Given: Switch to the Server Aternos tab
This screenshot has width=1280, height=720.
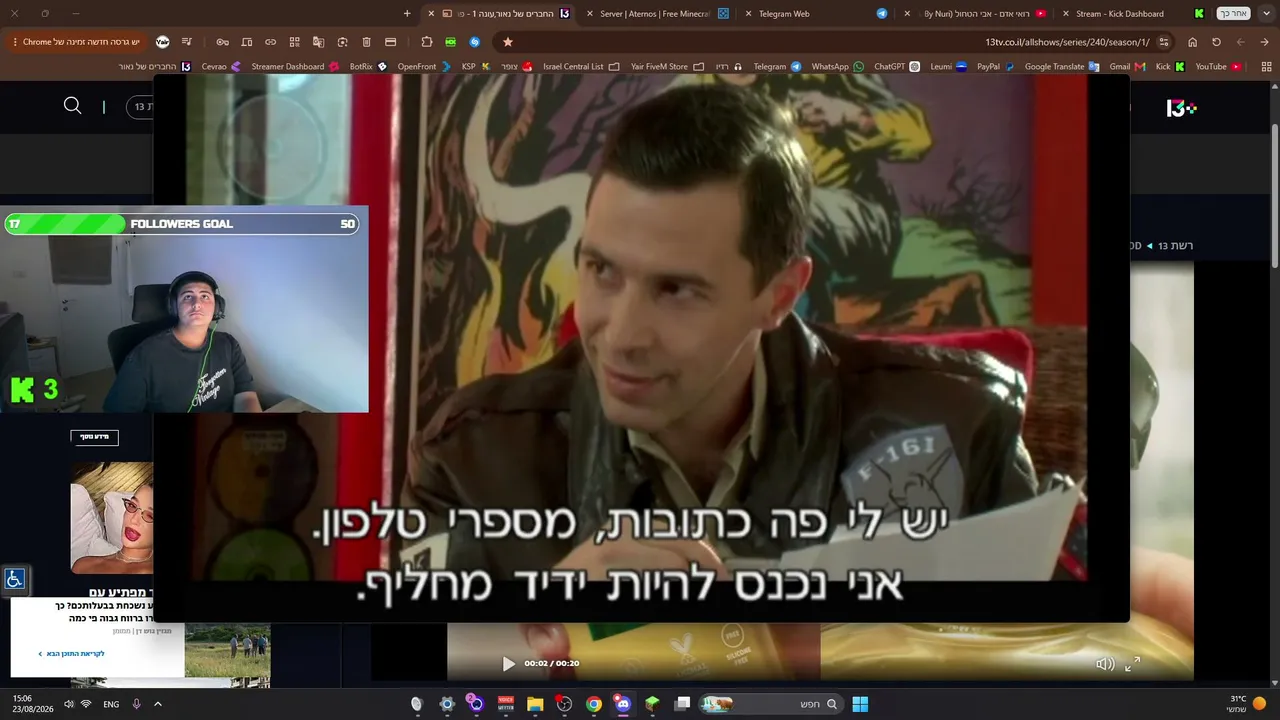Looking at the screenshot, I should click(x=662, y=14).
